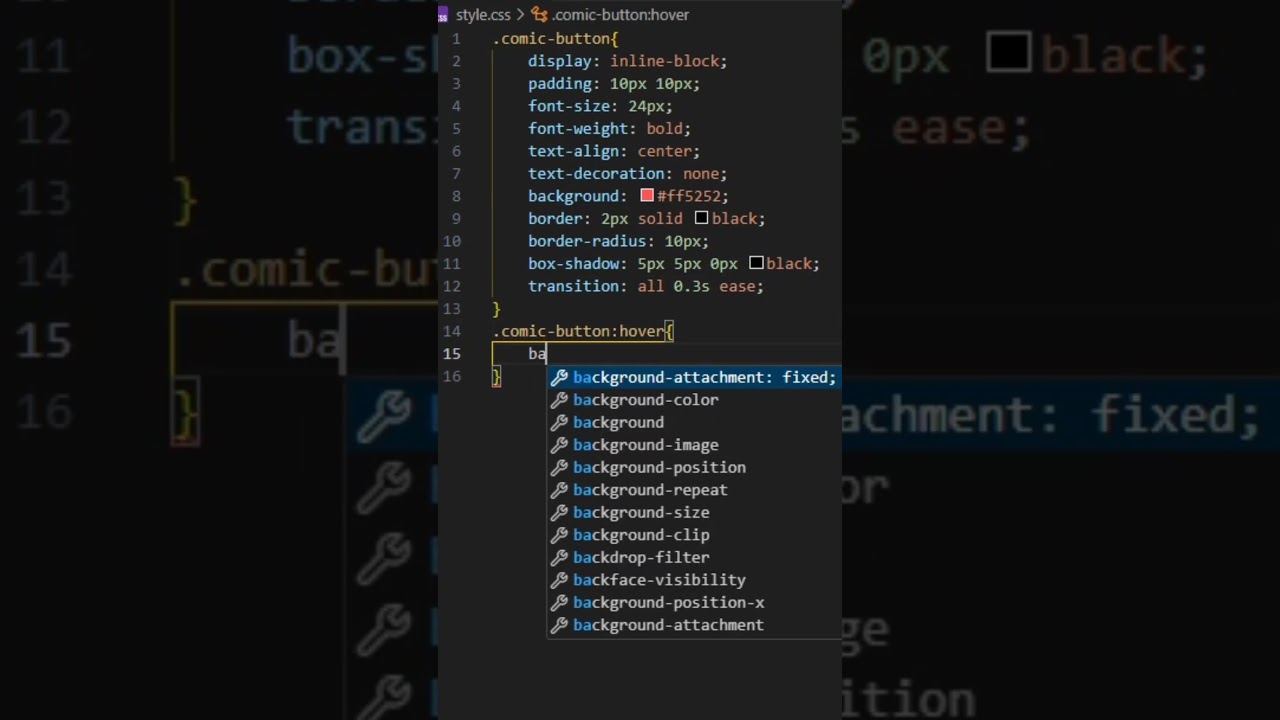Open border black color swatch
This screenshot has height=720, width=1280.
coord(701,218)
